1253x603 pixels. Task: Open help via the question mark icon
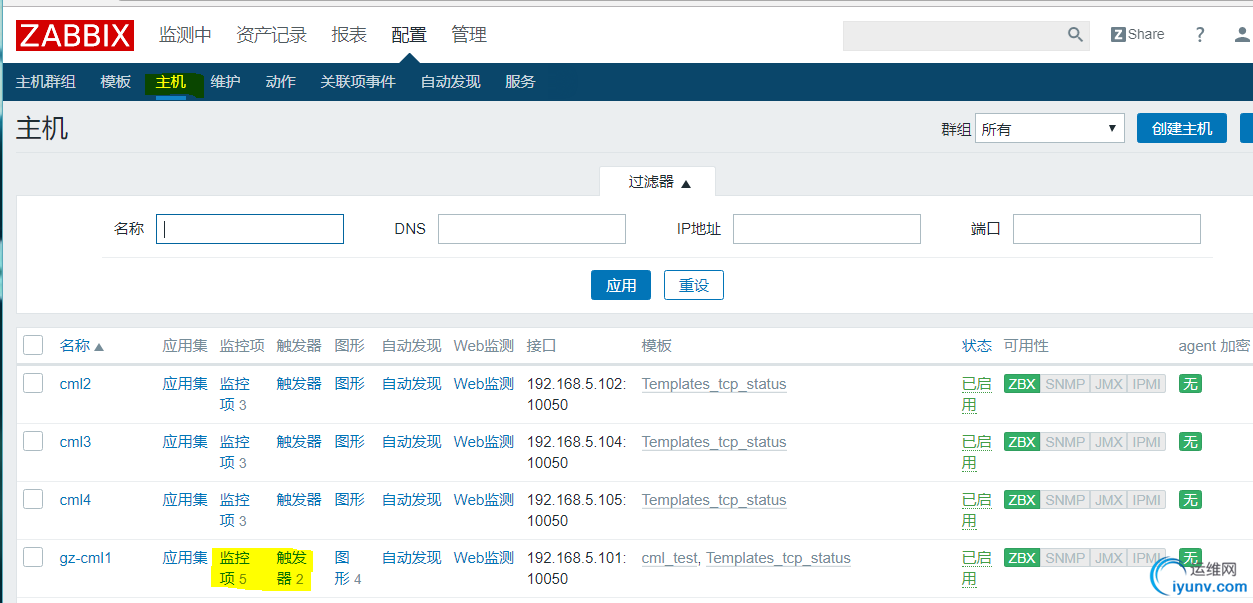[x=1200, y=35]
